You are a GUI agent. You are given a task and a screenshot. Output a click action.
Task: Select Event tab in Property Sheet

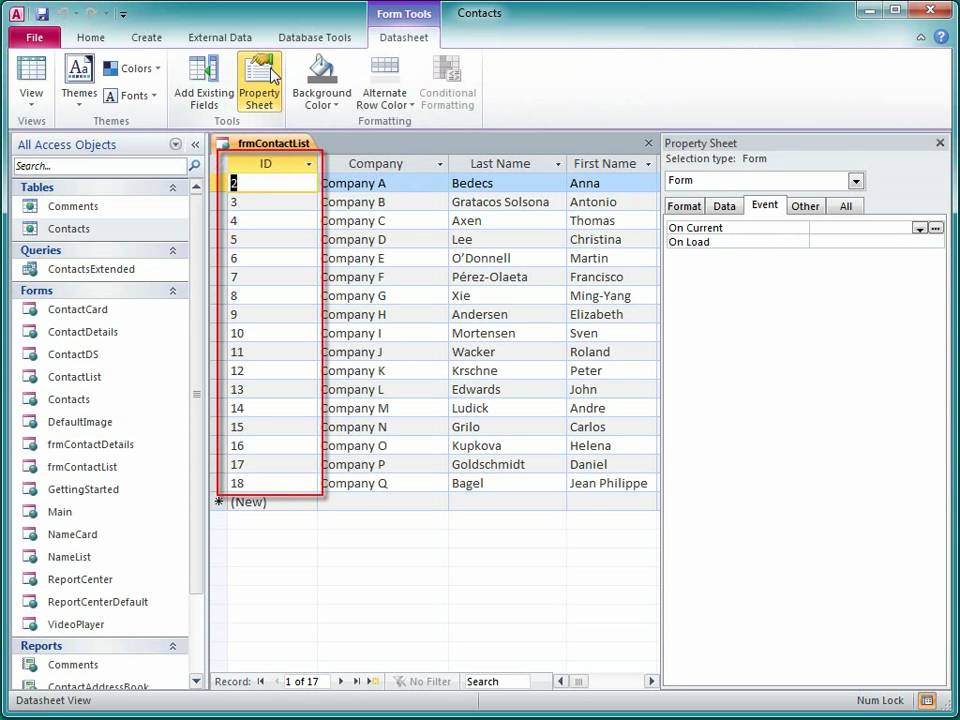pyautogui.click(x=765, y=205)
